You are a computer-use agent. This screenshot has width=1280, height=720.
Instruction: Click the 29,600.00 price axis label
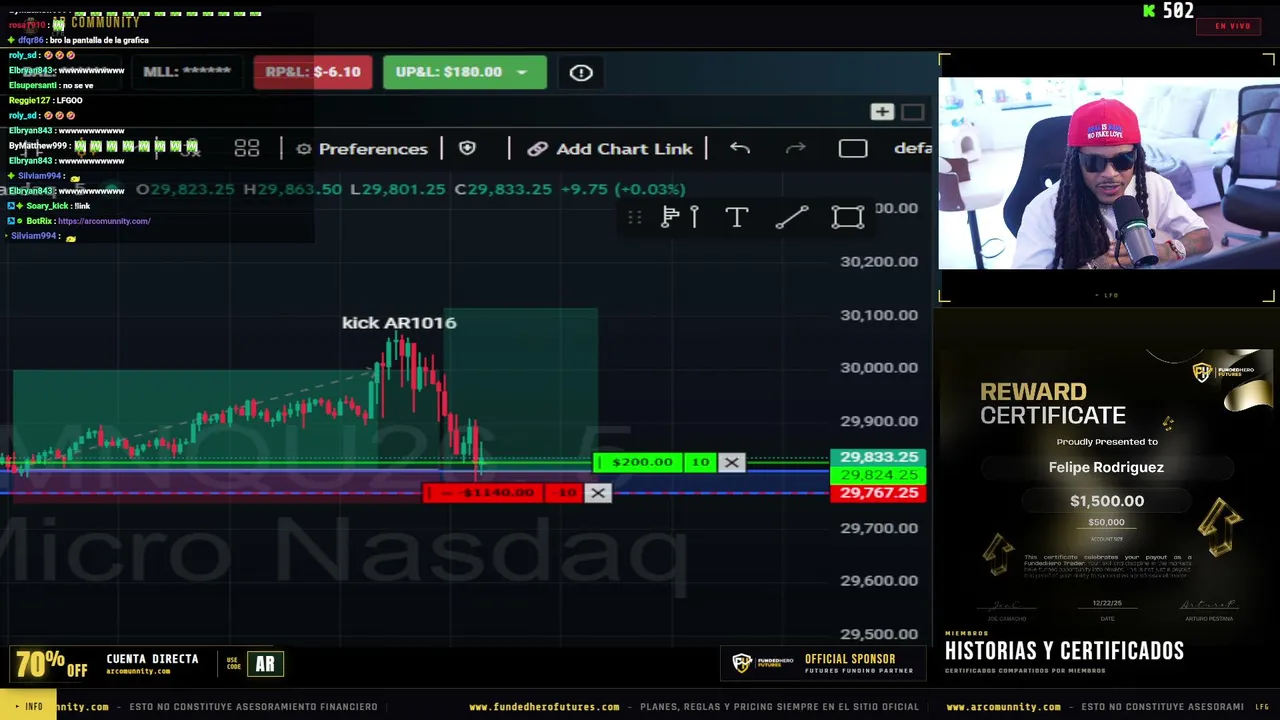(x=879, y=580)
